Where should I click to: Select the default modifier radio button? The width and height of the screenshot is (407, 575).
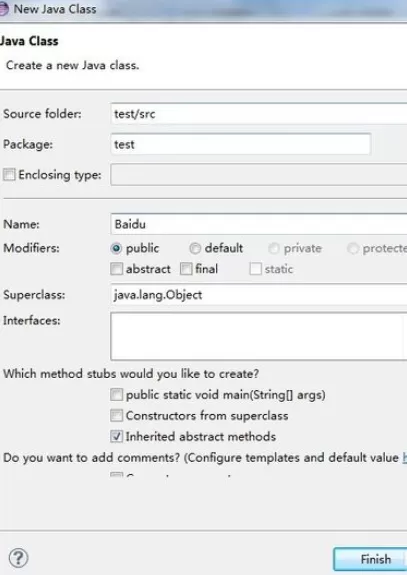tap(195, 249)
